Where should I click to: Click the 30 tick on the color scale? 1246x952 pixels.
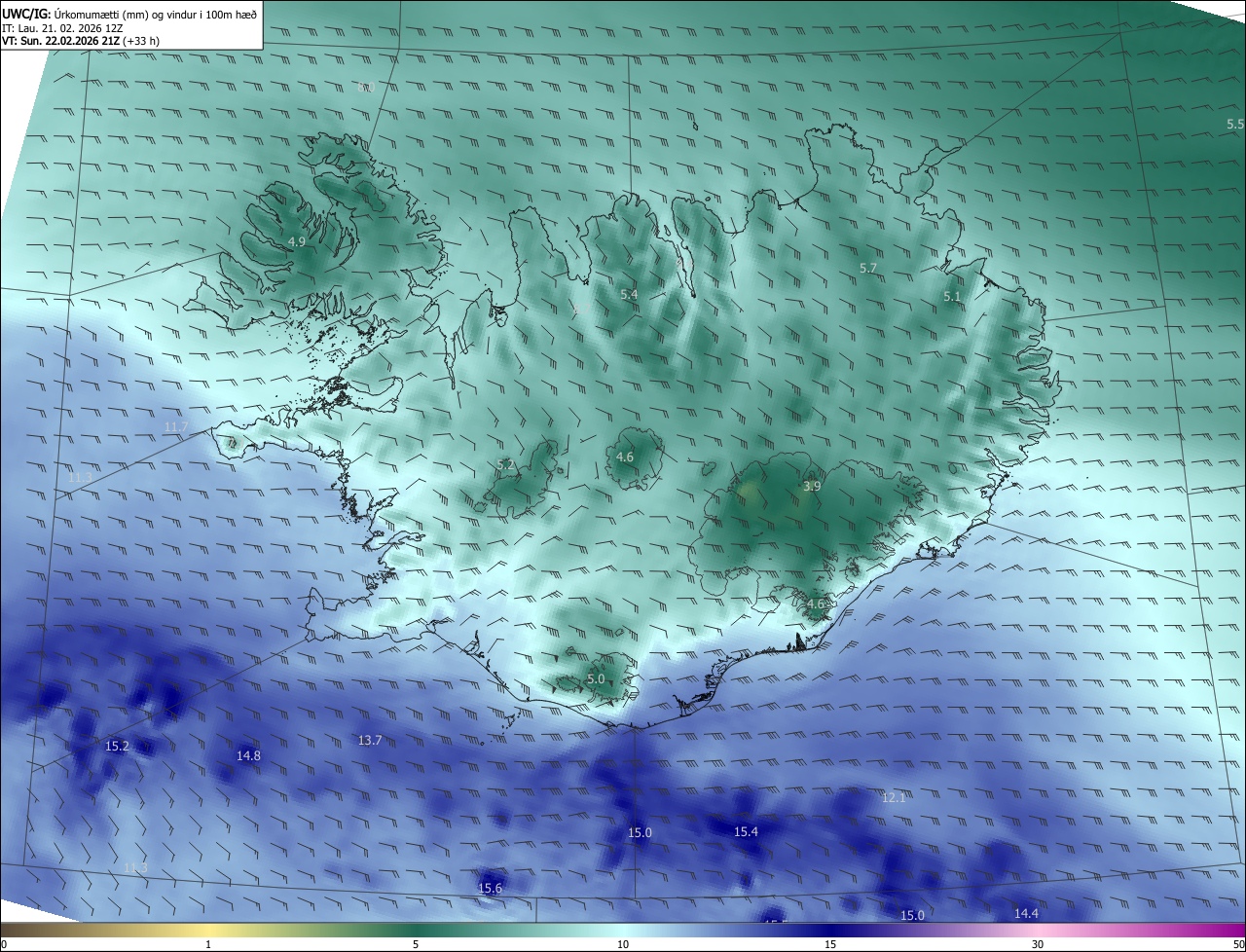pyautogui.click(x=1038, y=945)
